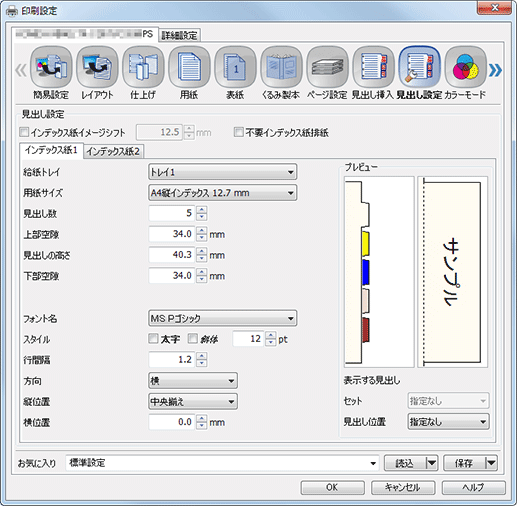Select the レイアウト layout icon
The image size is (517, 506).
tap(97, 67)
